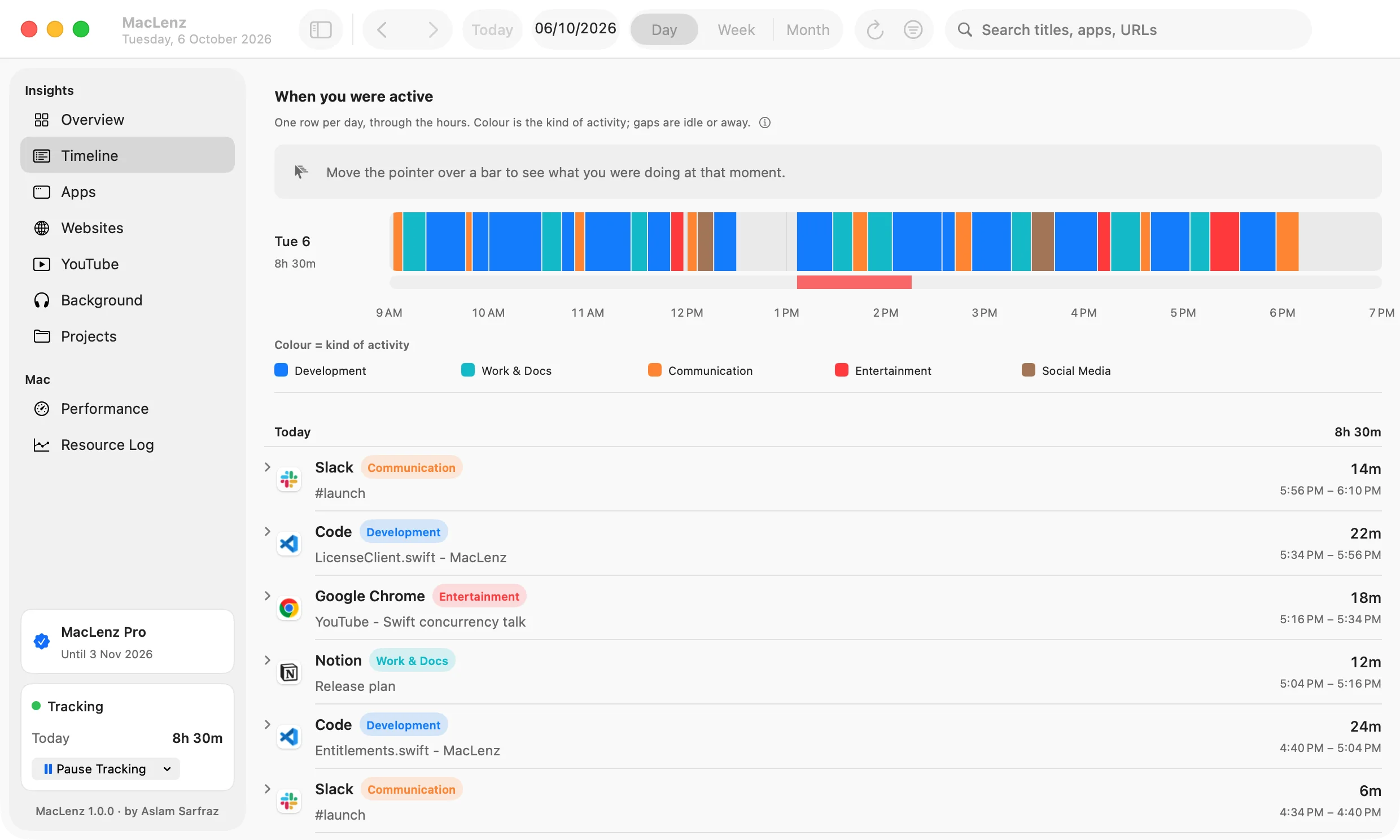Open the Performance sidebar item
The height and width of the screenshot is (840, 1400).
pyautogui.click(x=128, y=409)
